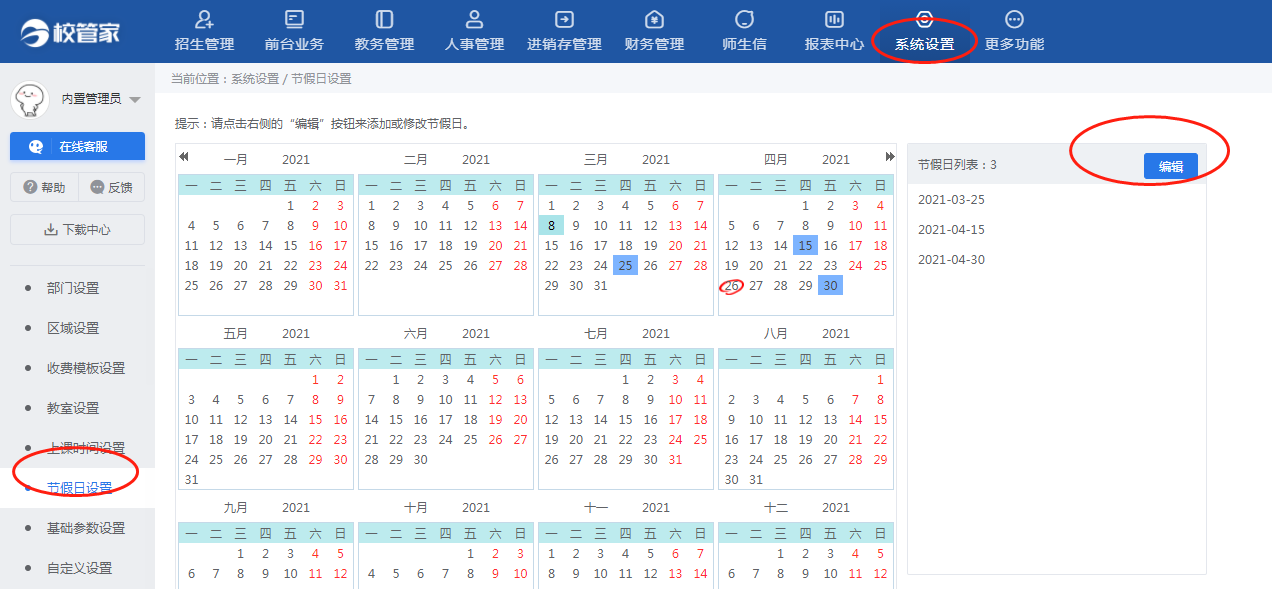This screenshot has height=589, width=1272.
Task: Open 报表中心 module
Action: (834, 31)
